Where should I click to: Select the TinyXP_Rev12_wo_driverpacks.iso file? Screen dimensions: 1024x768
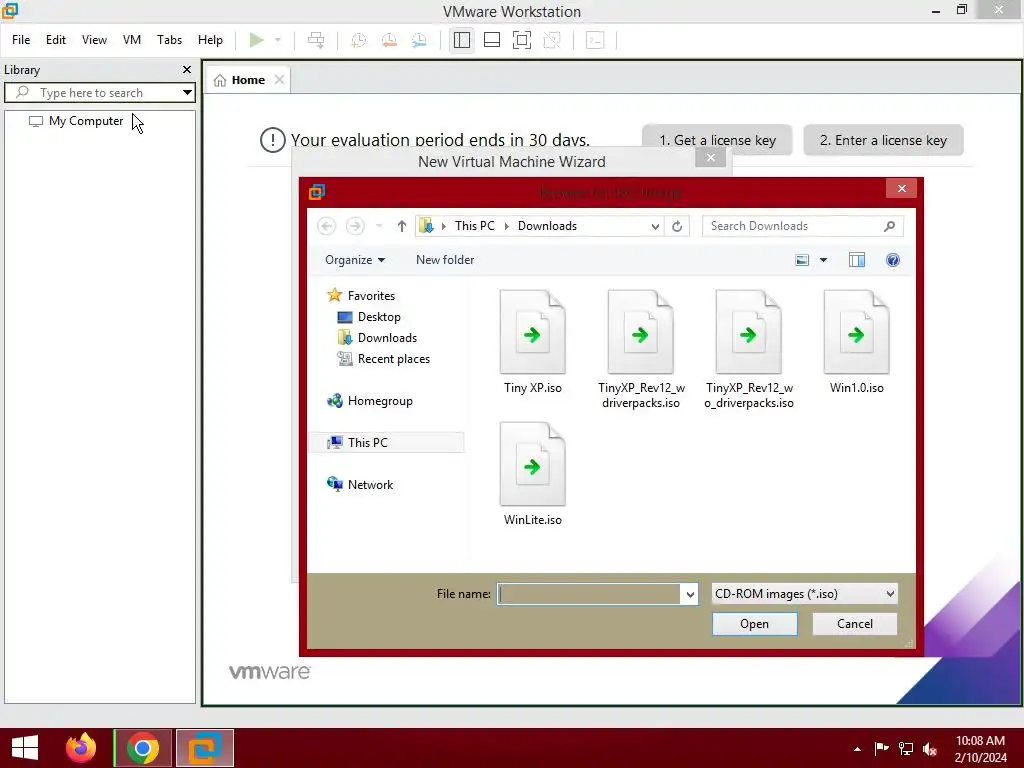[x=748, y=350]
